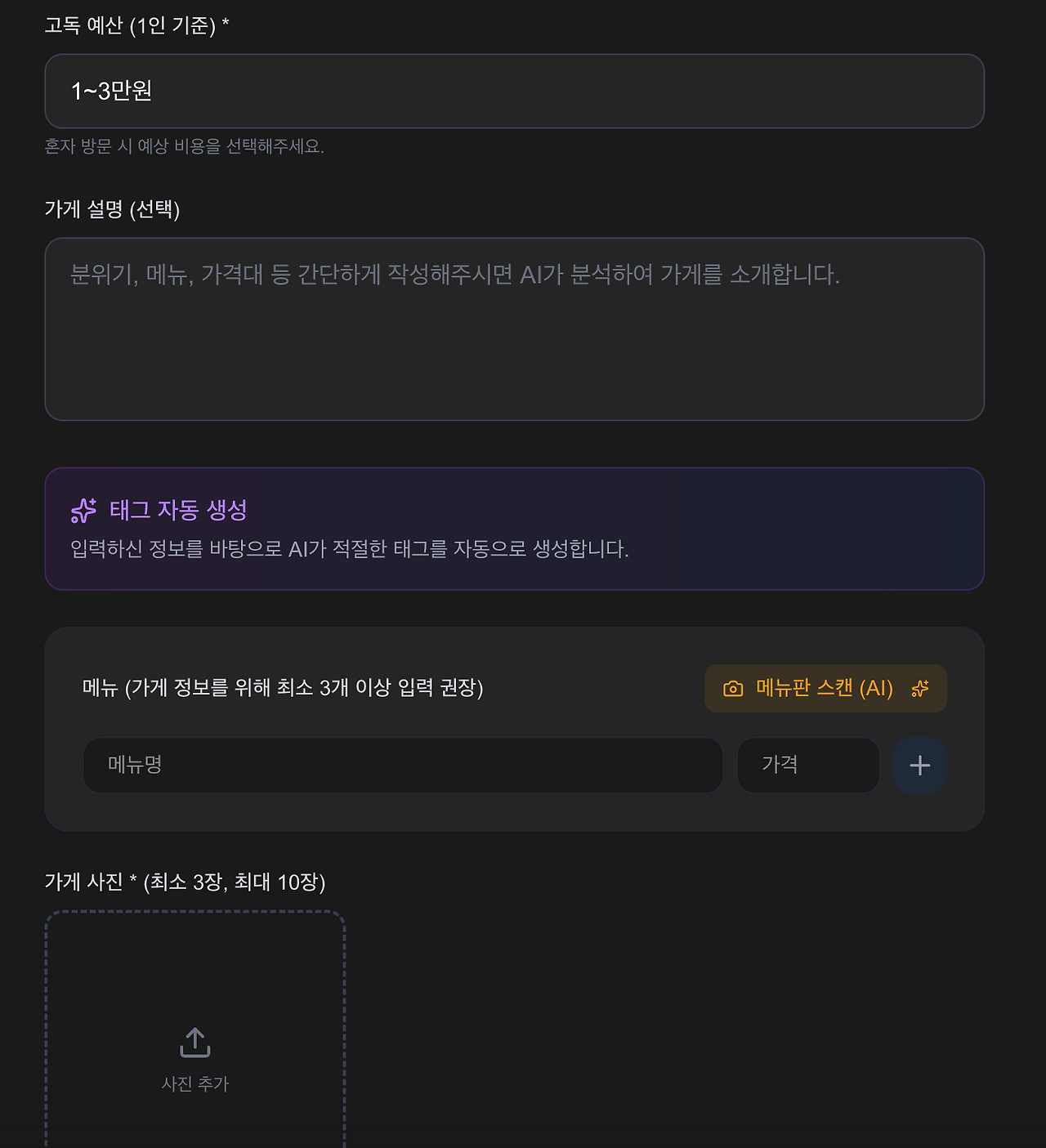
Task: Tap the camera symbol for menu board scanning
Action: [x=733, y=689]
